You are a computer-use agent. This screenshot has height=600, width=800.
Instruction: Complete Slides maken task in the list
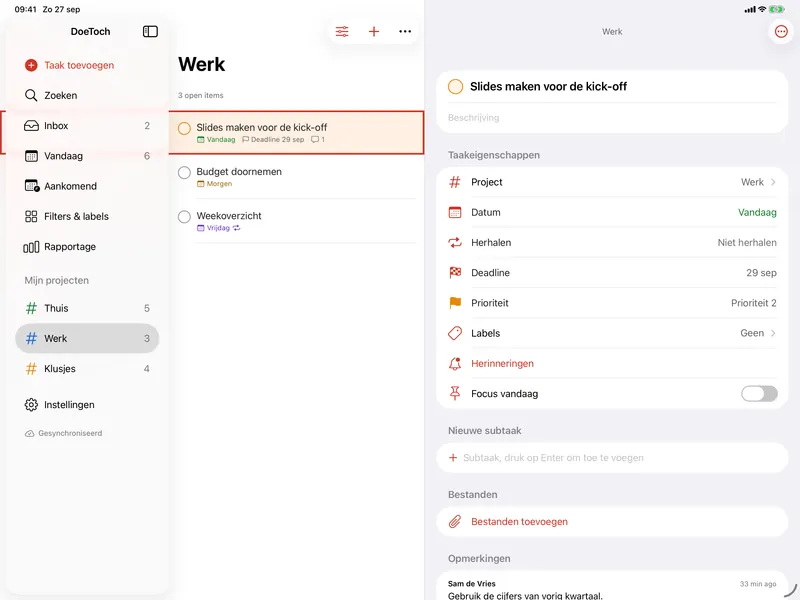(x=184, y=129)
